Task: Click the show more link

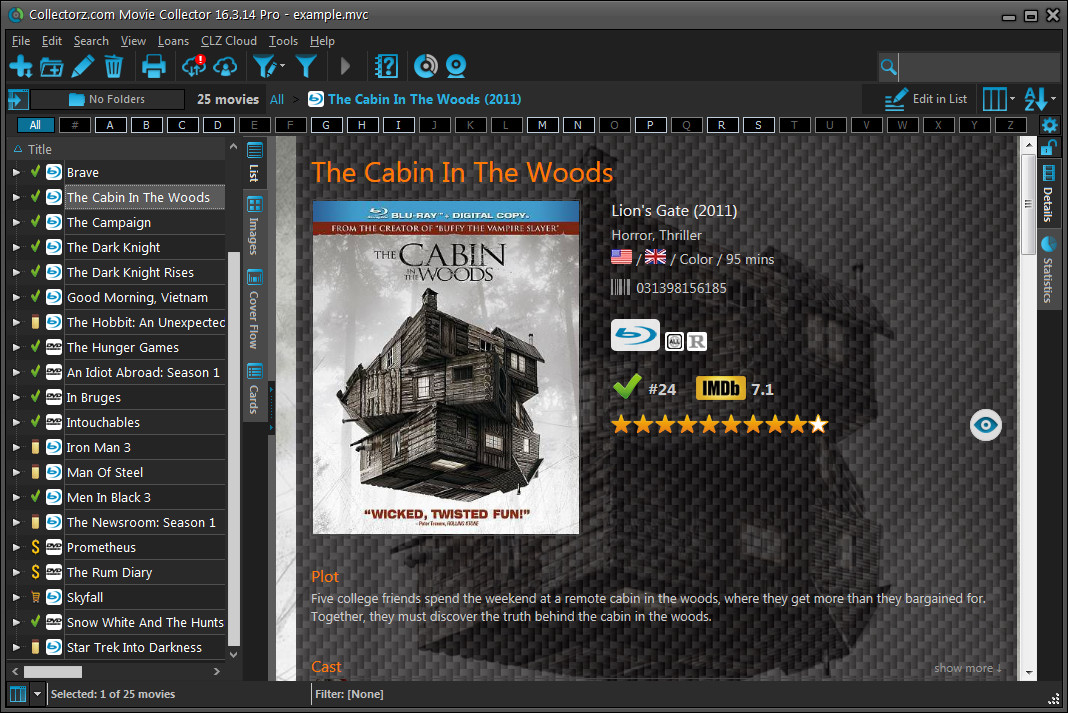Action: pyautogui.click(x=968, y=668)
